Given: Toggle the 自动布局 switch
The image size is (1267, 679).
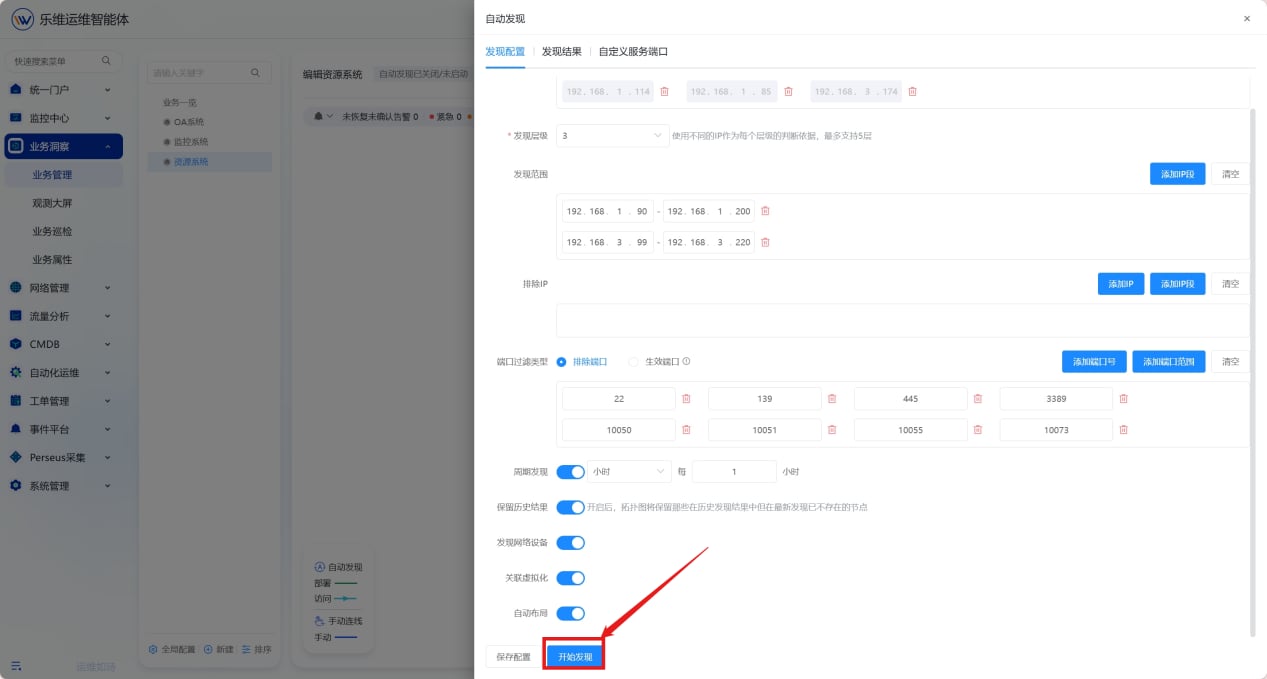Looking at the screenshot, I should (570, 613).
